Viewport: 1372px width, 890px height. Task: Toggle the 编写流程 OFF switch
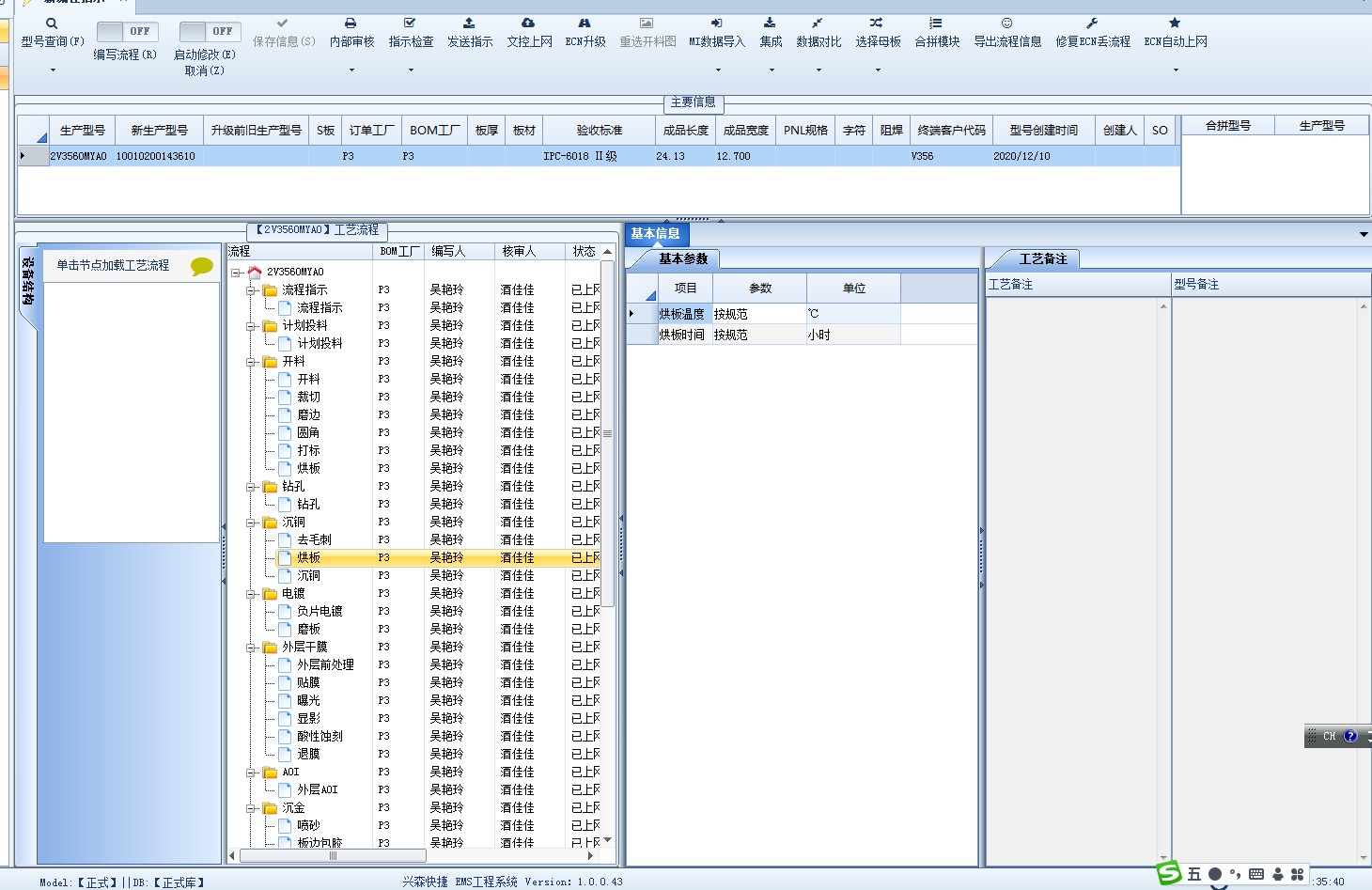[x=128, y=31]
